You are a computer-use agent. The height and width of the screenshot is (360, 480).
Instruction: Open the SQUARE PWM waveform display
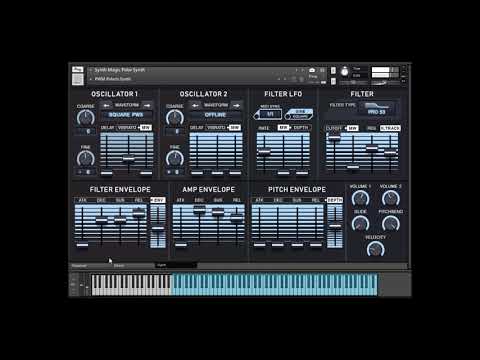126,115
